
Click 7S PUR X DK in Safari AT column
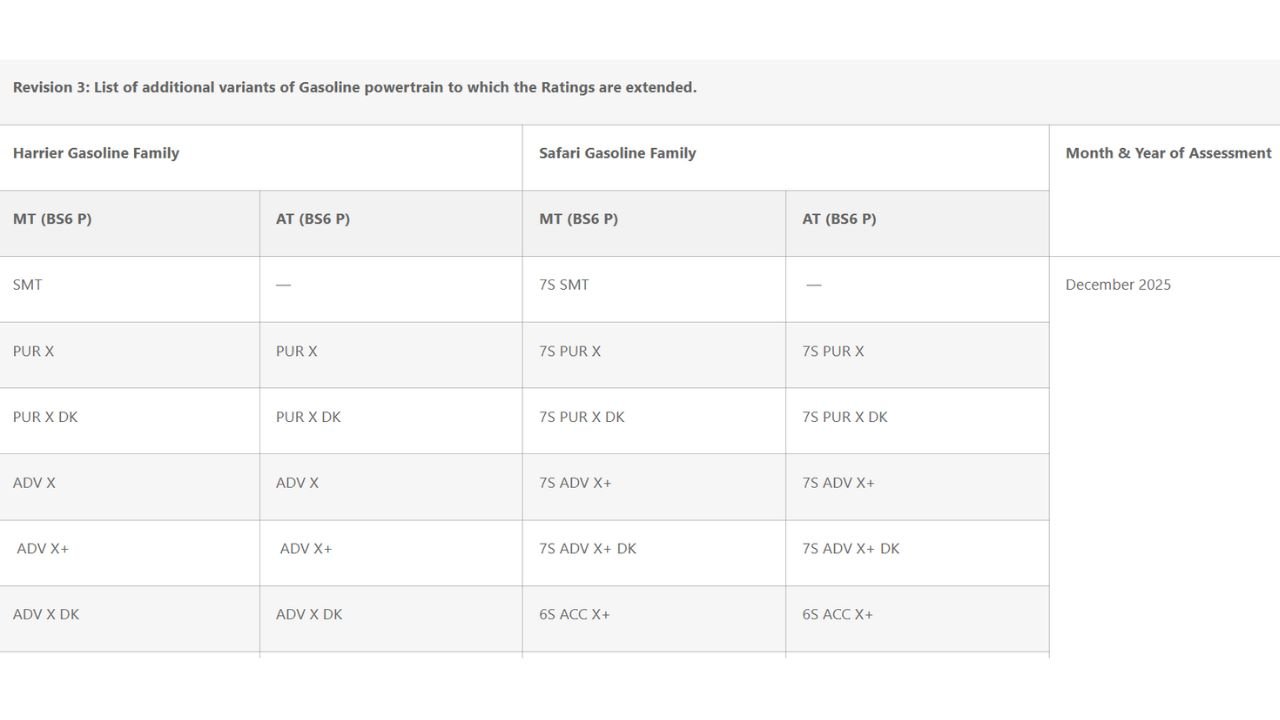pyautogui.click(x=845, y=417)
